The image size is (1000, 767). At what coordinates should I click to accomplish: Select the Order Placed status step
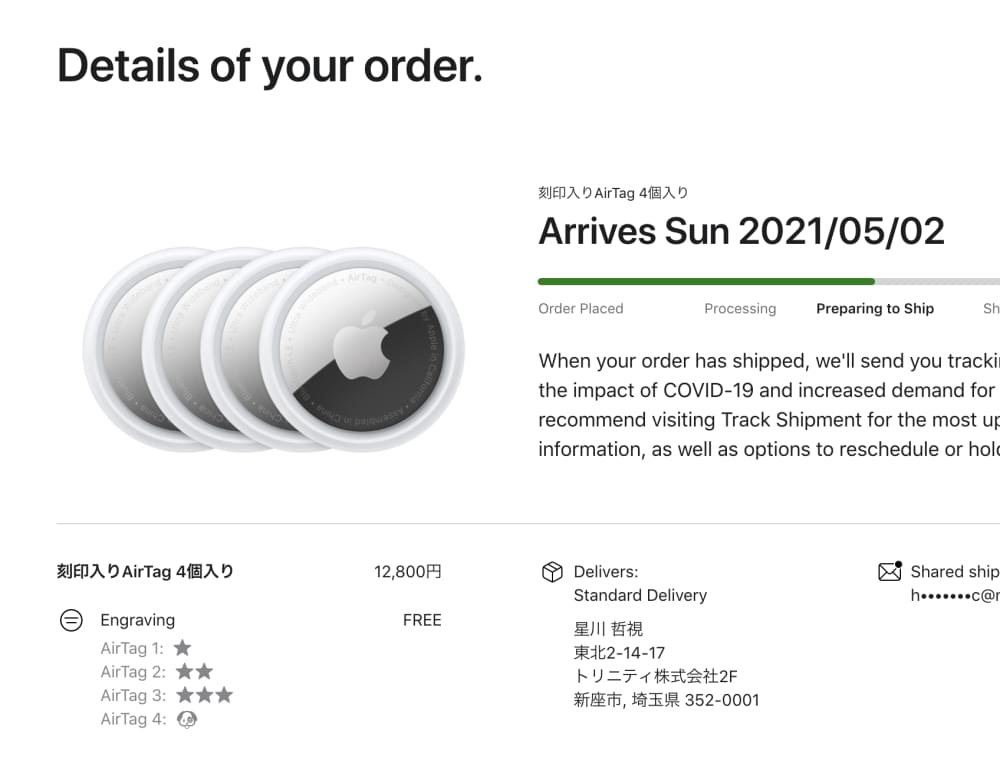pos(580,309)
